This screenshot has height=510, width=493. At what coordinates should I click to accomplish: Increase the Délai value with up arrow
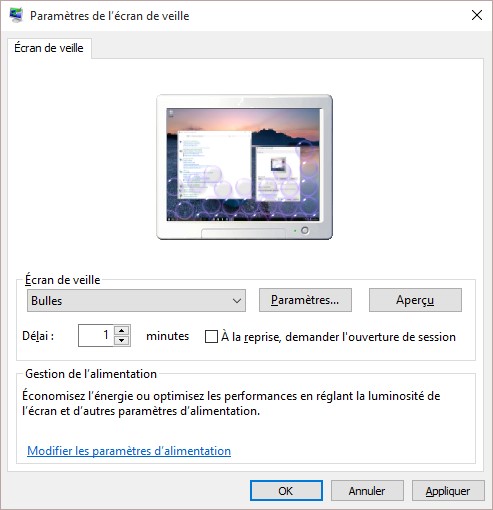pos(122,331)
